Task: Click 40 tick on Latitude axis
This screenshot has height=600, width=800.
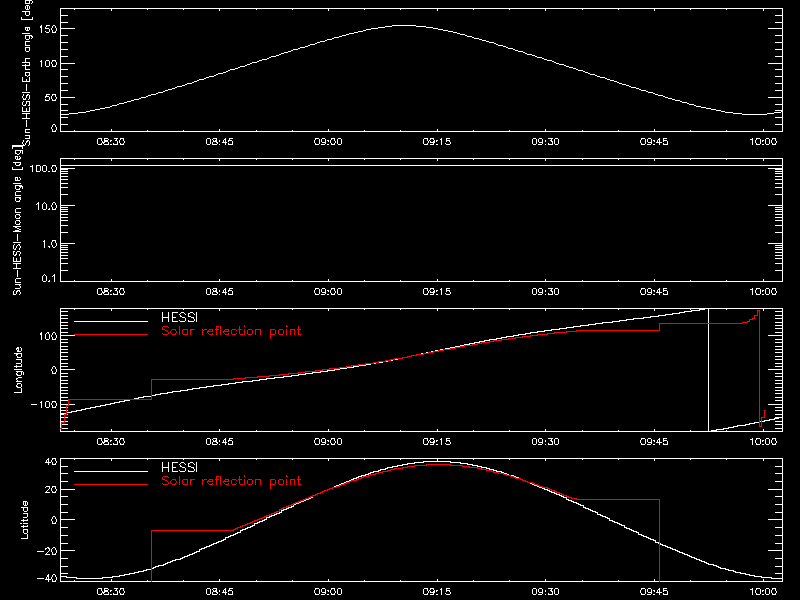Action: [x=51, y=462]
